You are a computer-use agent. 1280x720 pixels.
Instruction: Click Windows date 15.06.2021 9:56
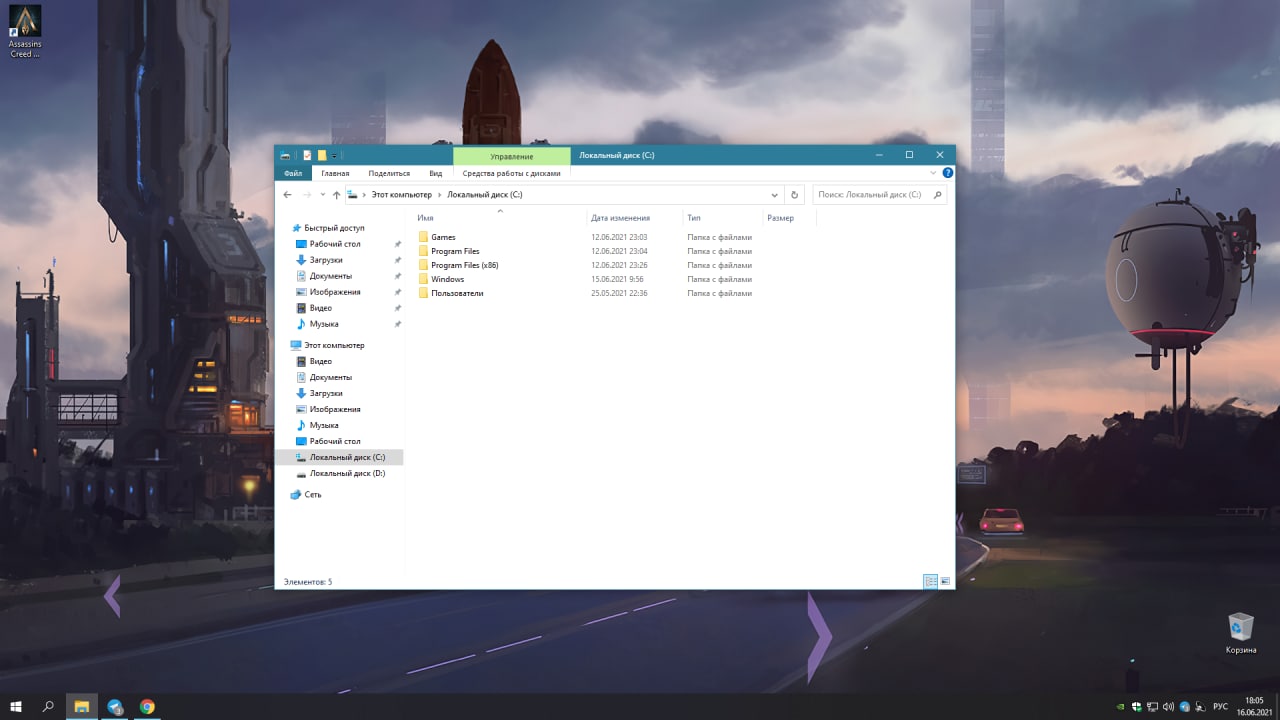617,279
